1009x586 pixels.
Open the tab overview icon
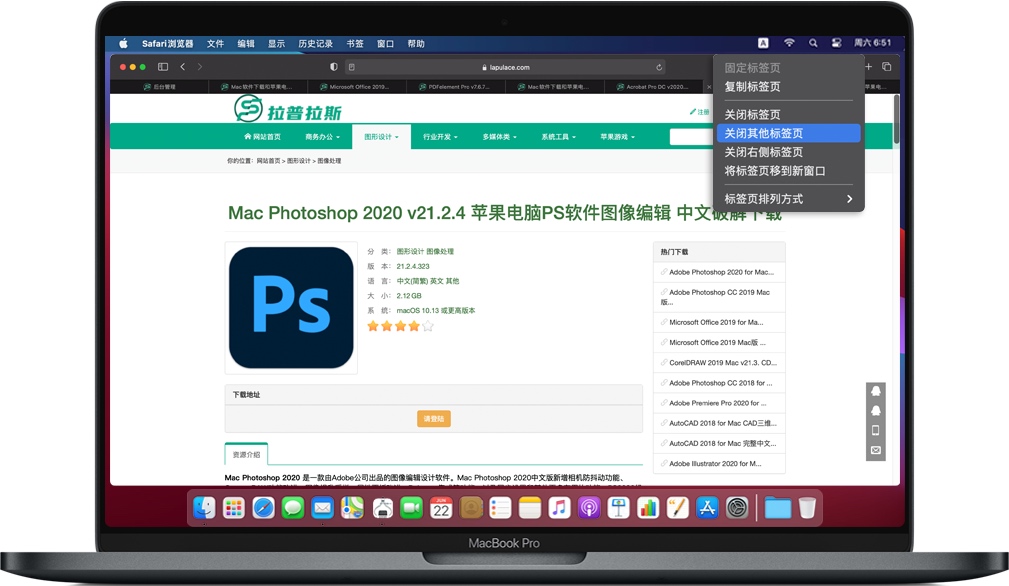click(x=886, y=67)
